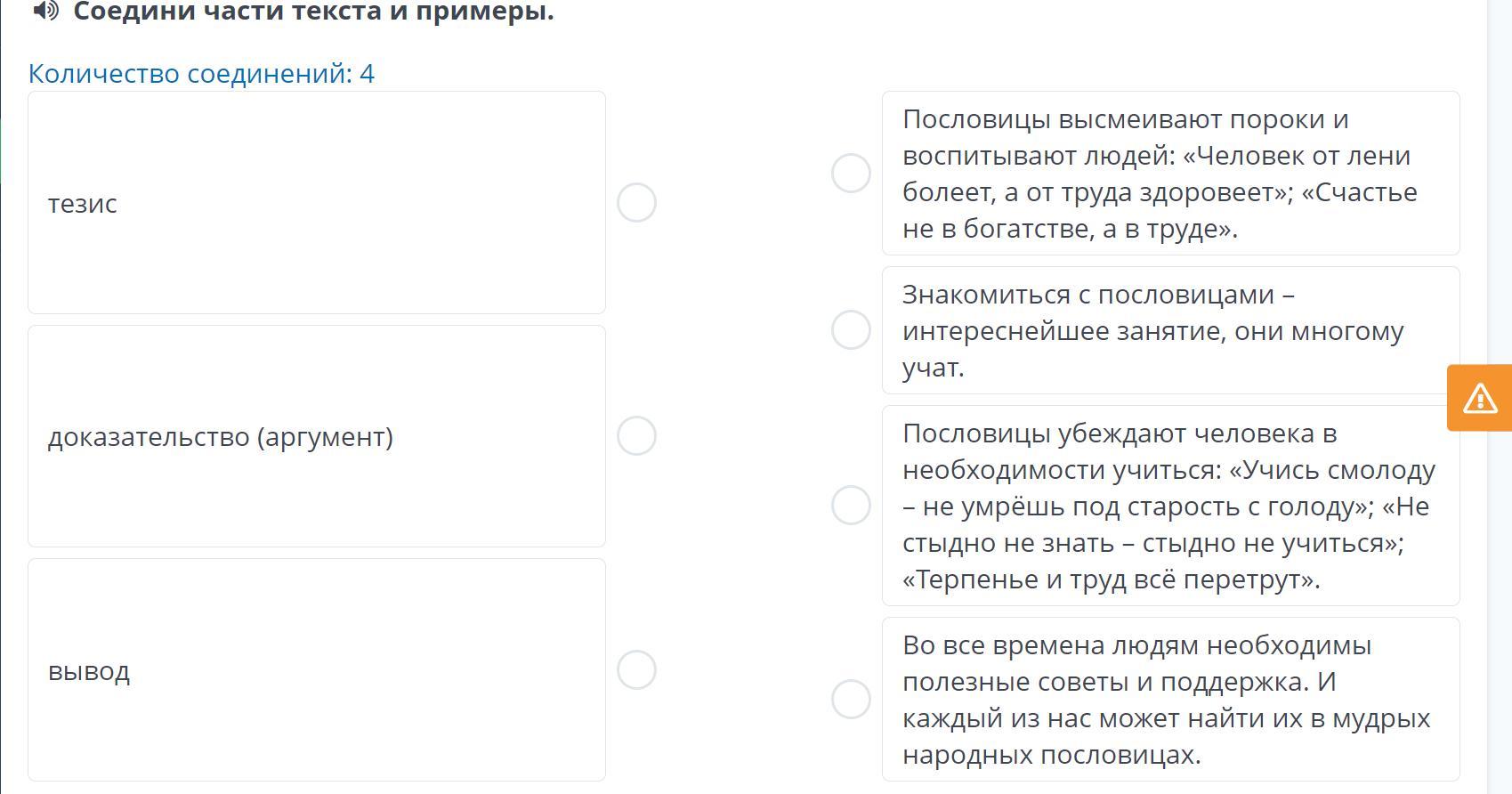Select circle for «Знакомиться с пословицами» answer
Screen dimensions: 1512x794
pos(851,330)
